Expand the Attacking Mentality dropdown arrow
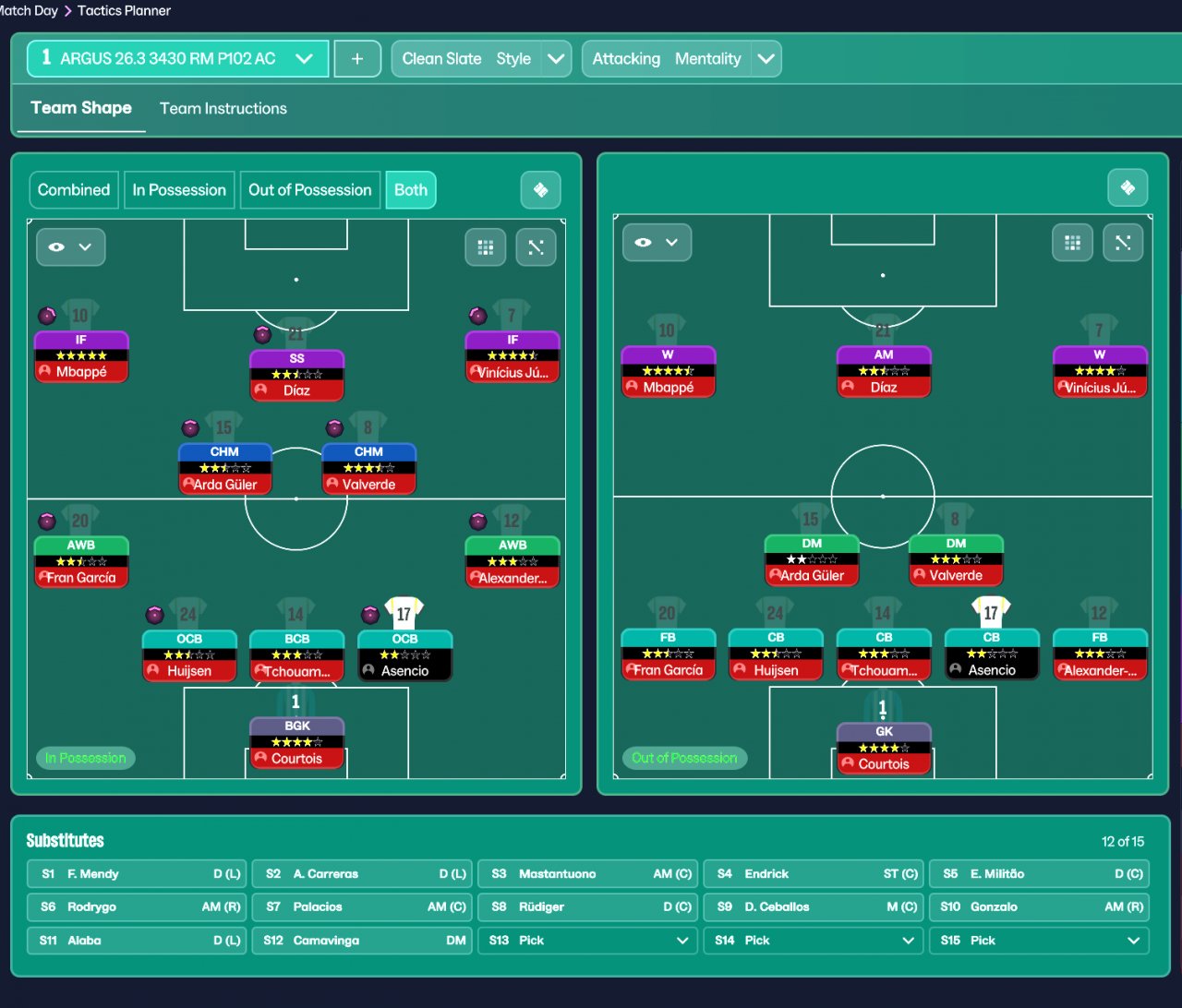The image size is (1182, 1008). point(766,59)
